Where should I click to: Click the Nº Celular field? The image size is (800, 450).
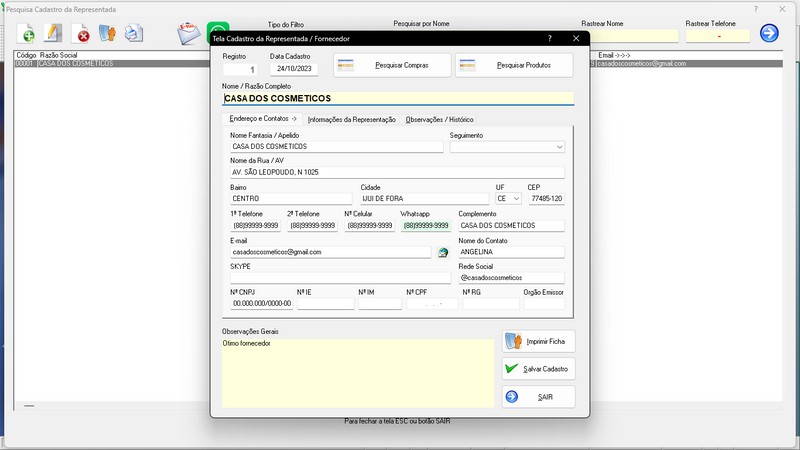point(370,226)
